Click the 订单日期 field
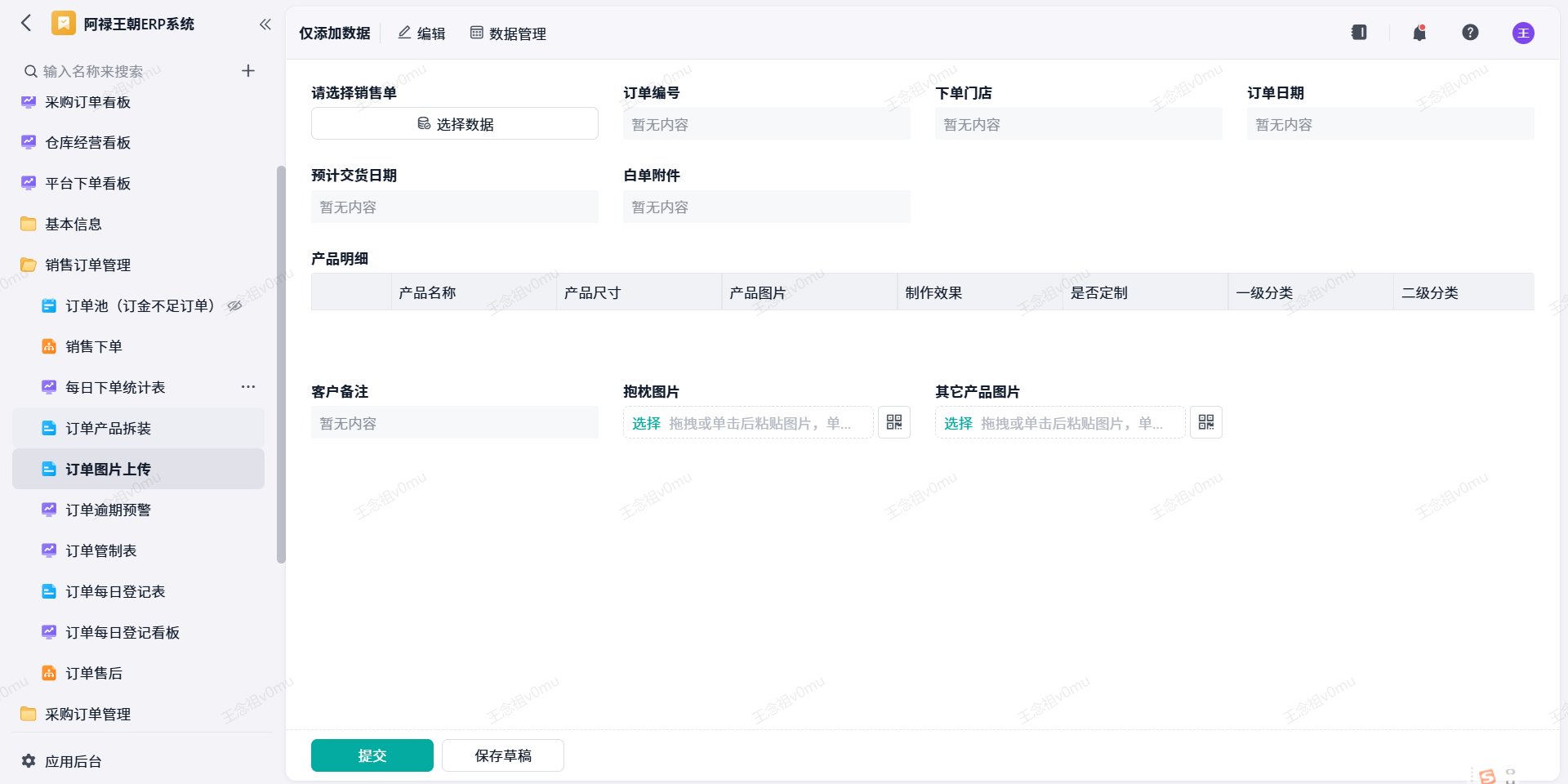 [1391, 124]
